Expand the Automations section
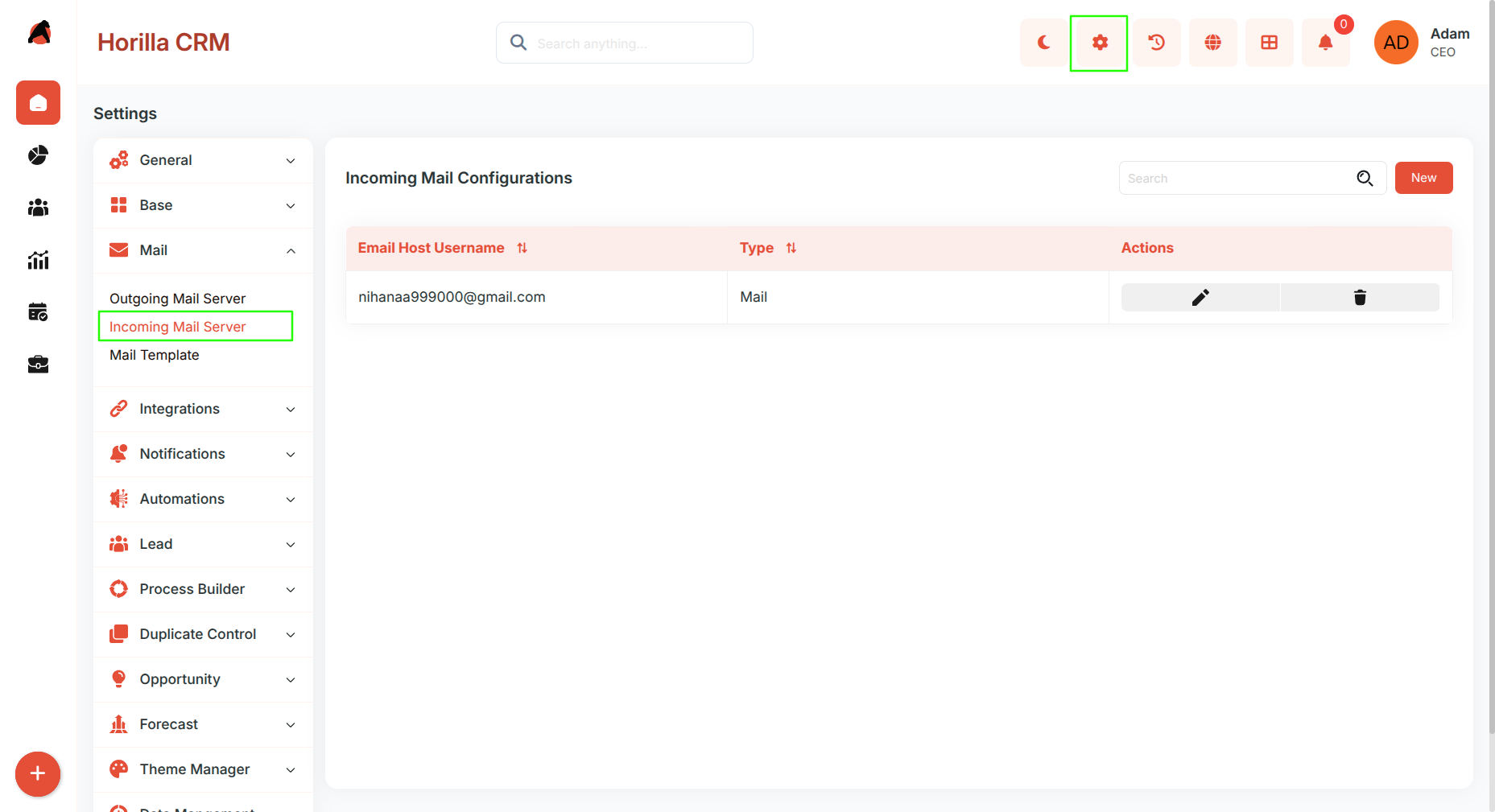Viewport: 1495px width, 812px height. 203,499
